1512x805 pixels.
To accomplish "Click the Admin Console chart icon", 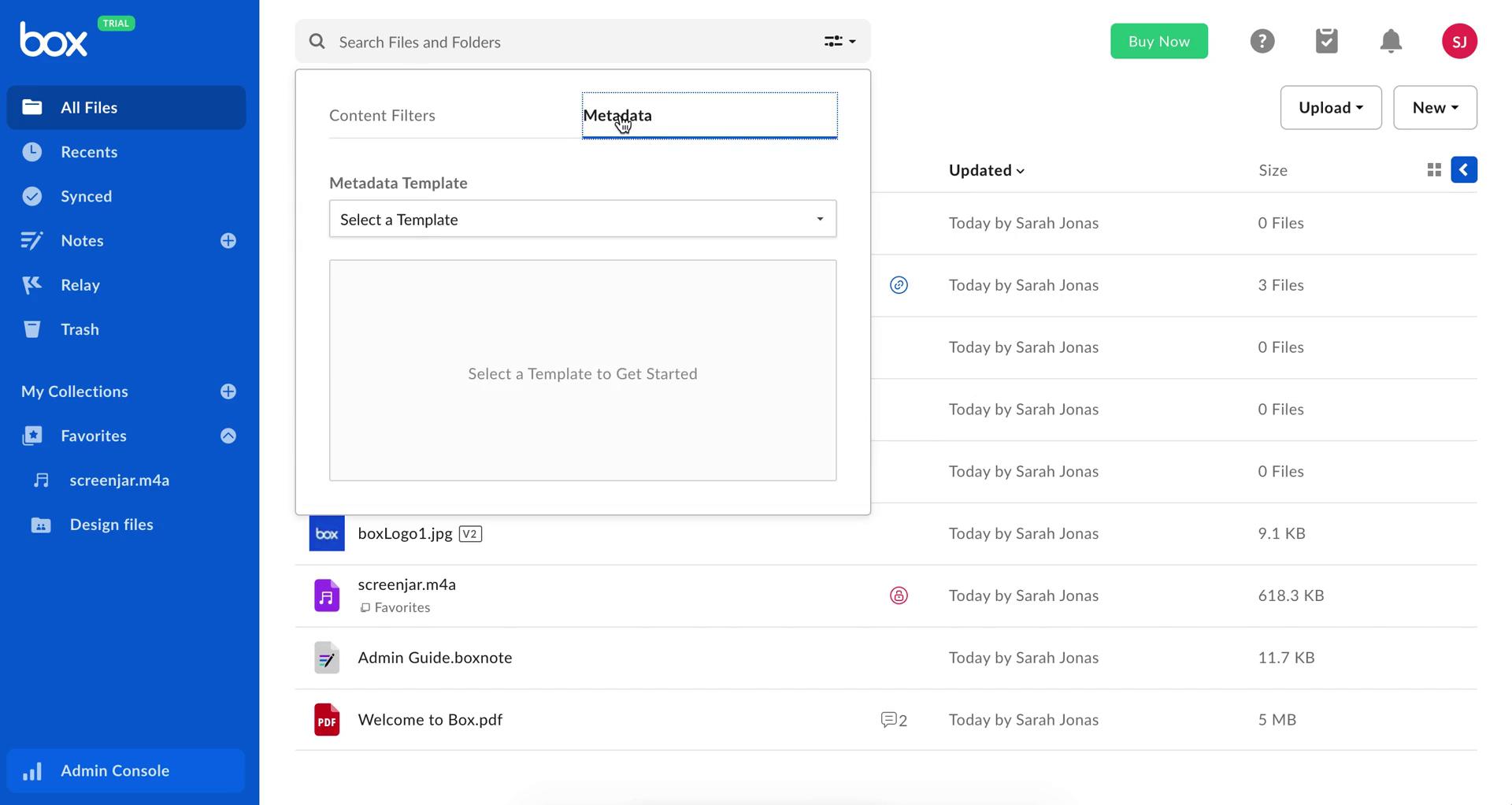I will pos(32,770).
